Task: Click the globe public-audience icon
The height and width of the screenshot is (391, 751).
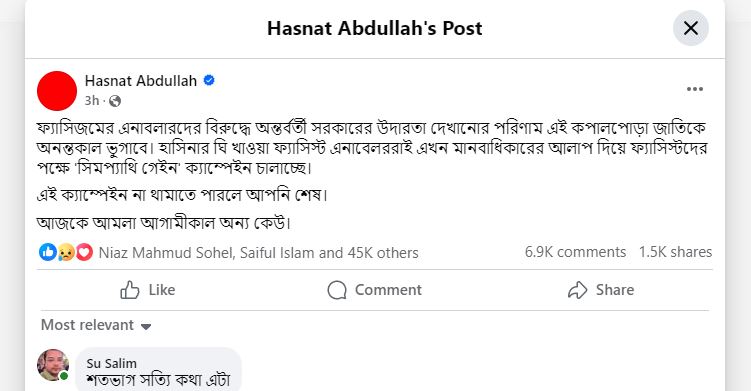Action: (x=115, y=101)
